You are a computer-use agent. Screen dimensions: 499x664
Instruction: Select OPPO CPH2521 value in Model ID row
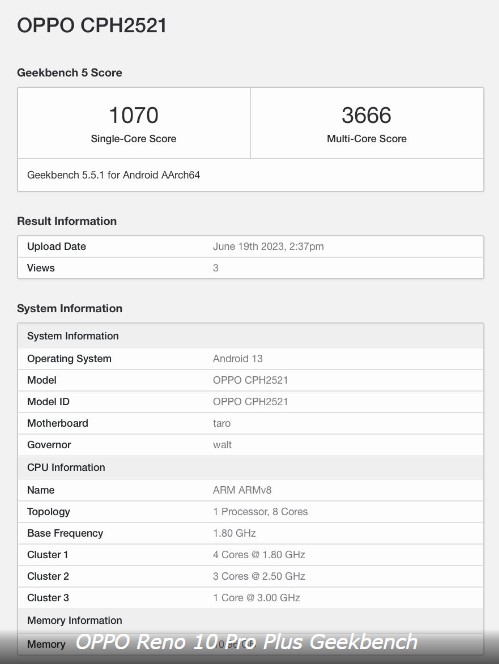pyautogui.click(x=250, y=402)
